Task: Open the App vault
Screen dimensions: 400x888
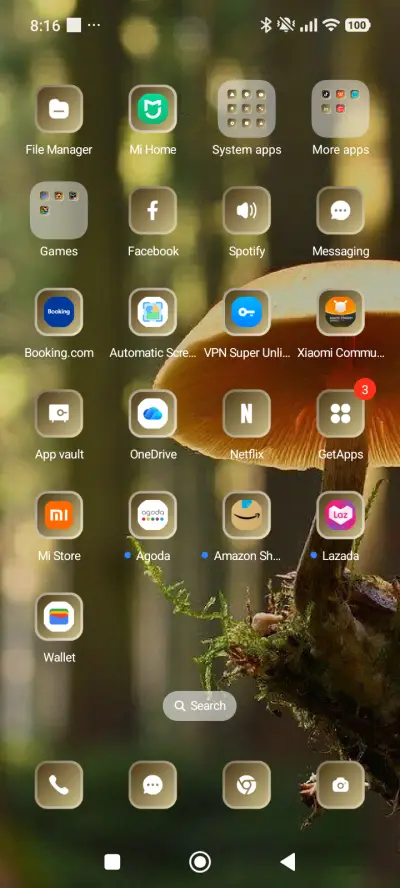Action: 59,413
